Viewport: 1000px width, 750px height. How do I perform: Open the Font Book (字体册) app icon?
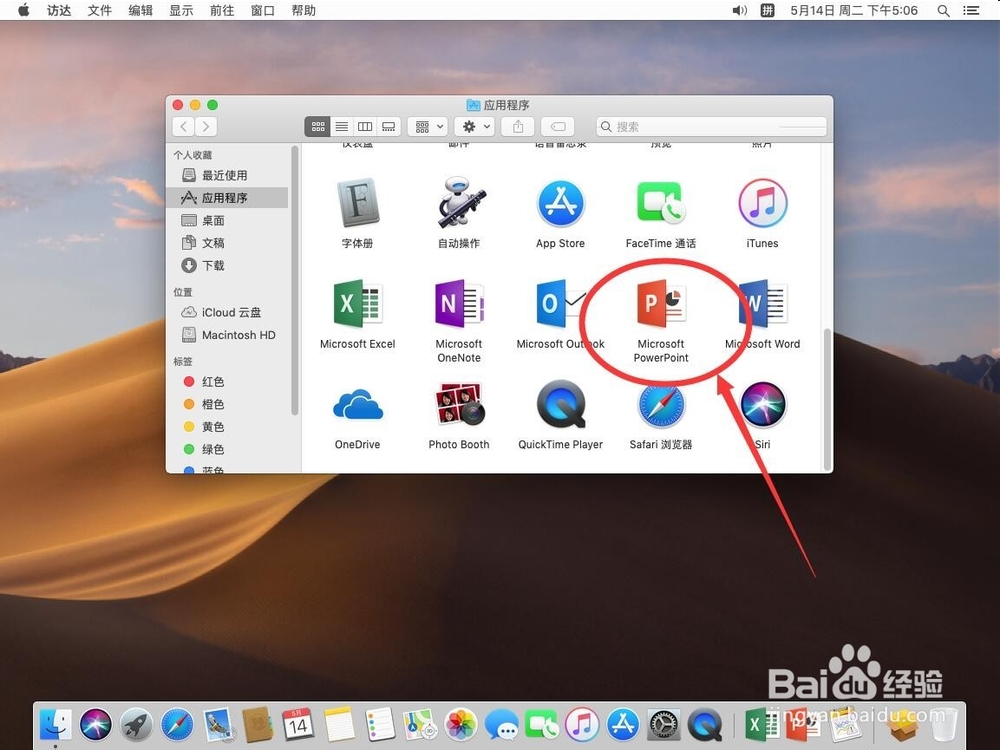tap(358, 203)
